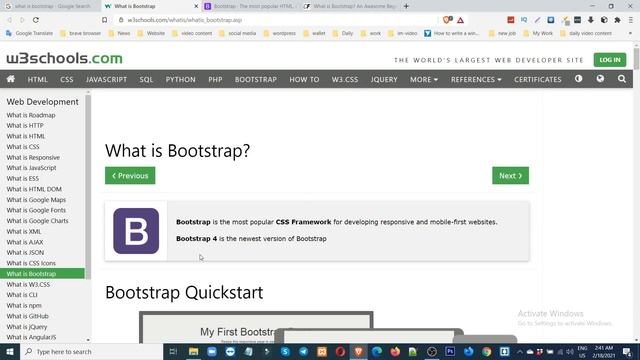Viewport: 640px width, 360px height.
Task: Open the PYTHON menu item
Action: click(x=180, y=79)
